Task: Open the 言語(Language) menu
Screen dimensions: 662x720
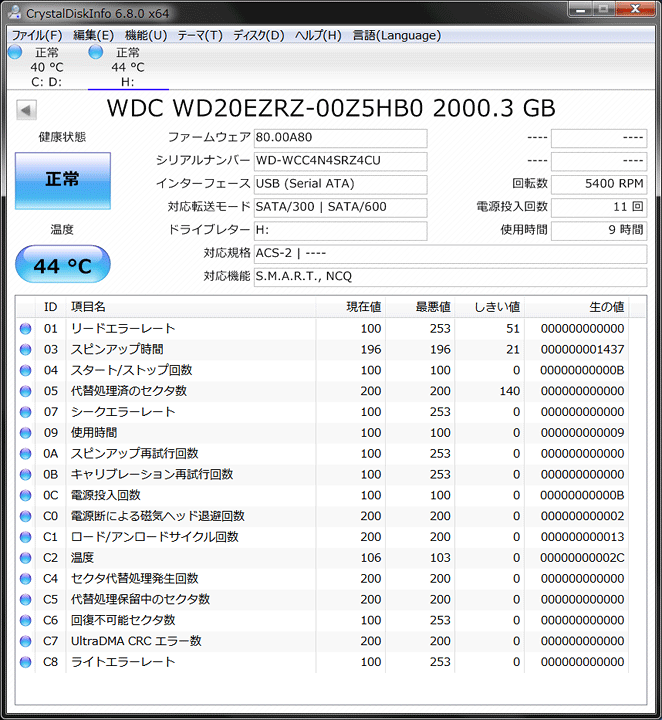Action: (397, 35)
